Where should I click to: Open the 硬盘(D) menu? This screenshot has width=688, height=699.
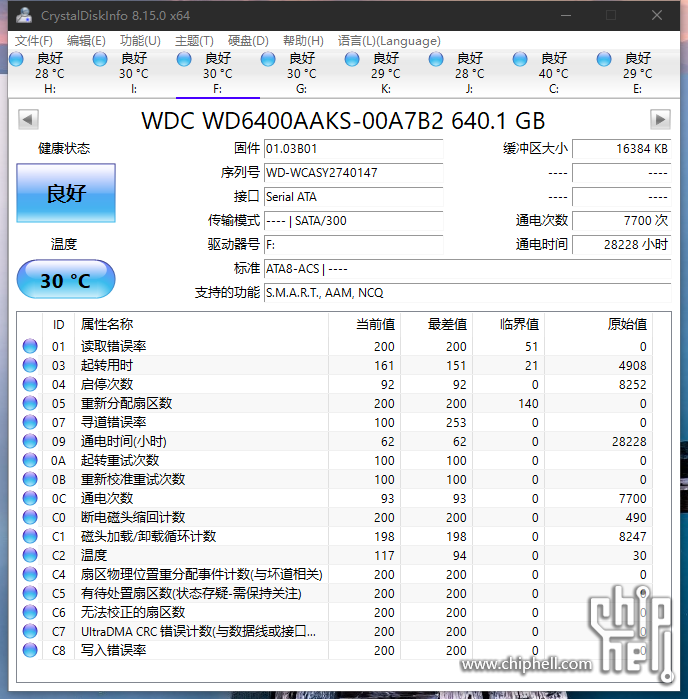[x=248, y=41]
